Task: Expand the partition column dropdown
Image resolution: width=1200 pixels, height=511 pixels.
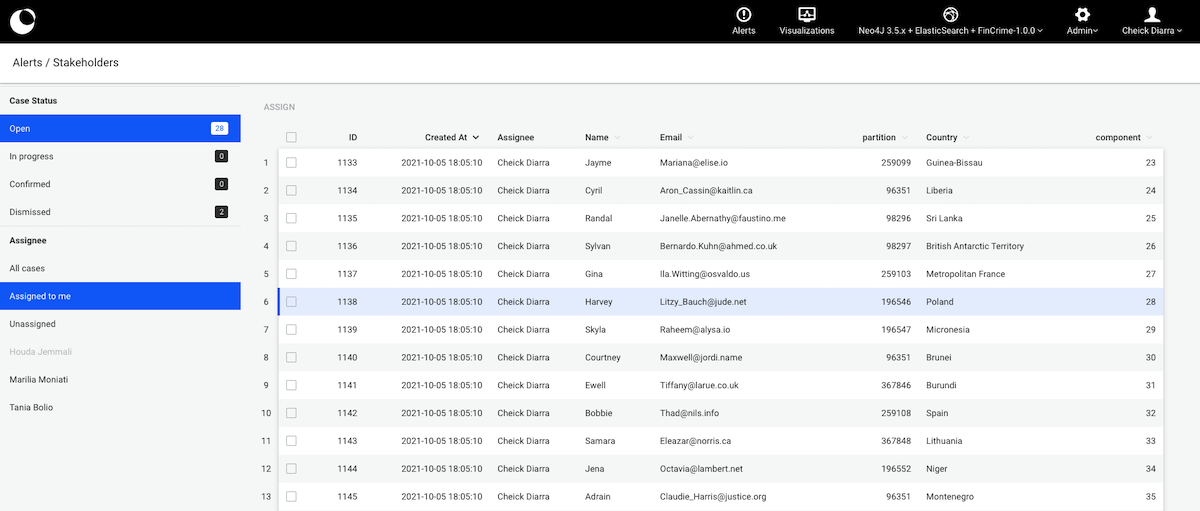Action: click(905, 138)
